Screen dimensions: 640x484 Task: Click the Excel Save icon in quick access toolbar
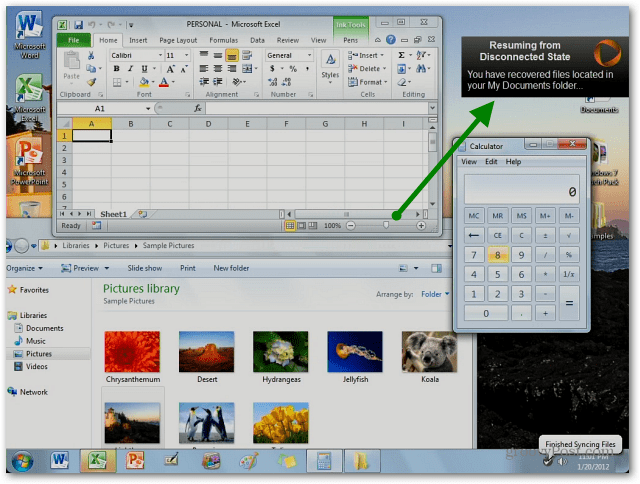78,25
